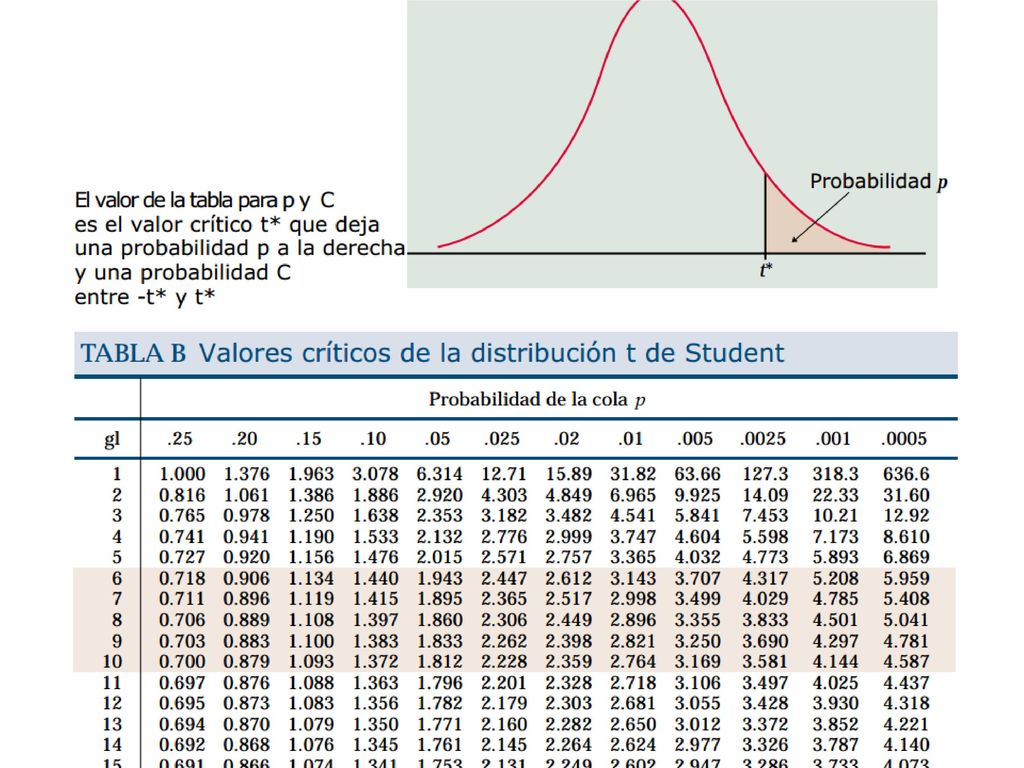Image resolution: width=1024 pixels, height=768 pixels.
Task: Click the title 'TABLA B Valores críticos de la distribución t de Student'
Action: (x=432, y=353)
